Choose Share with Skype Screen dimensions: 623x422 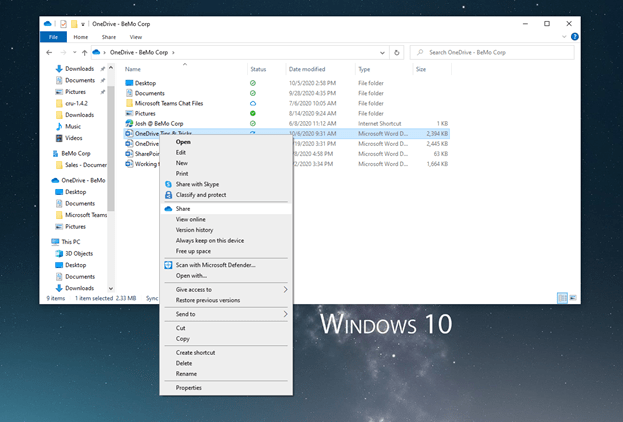226,184
